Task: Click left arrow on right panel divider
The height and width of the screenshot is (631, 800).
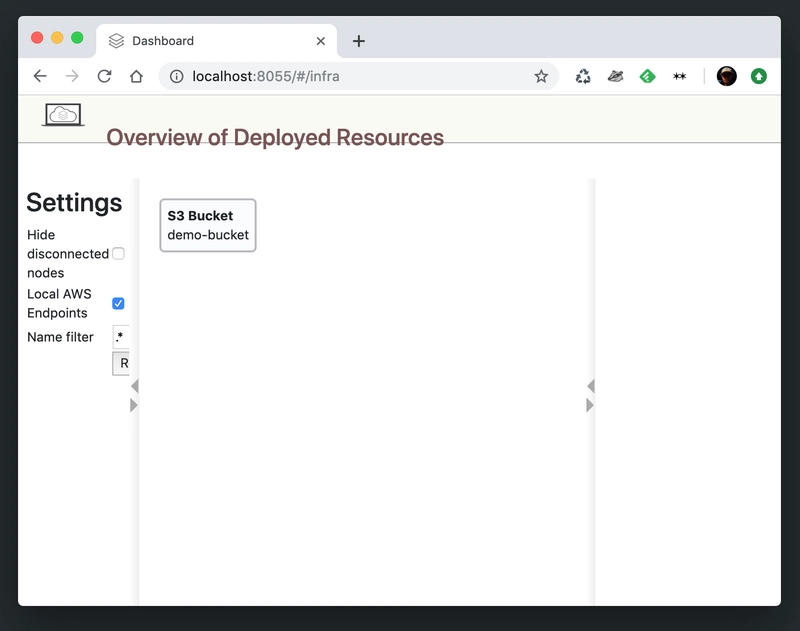Action: [x=591, y=386]
